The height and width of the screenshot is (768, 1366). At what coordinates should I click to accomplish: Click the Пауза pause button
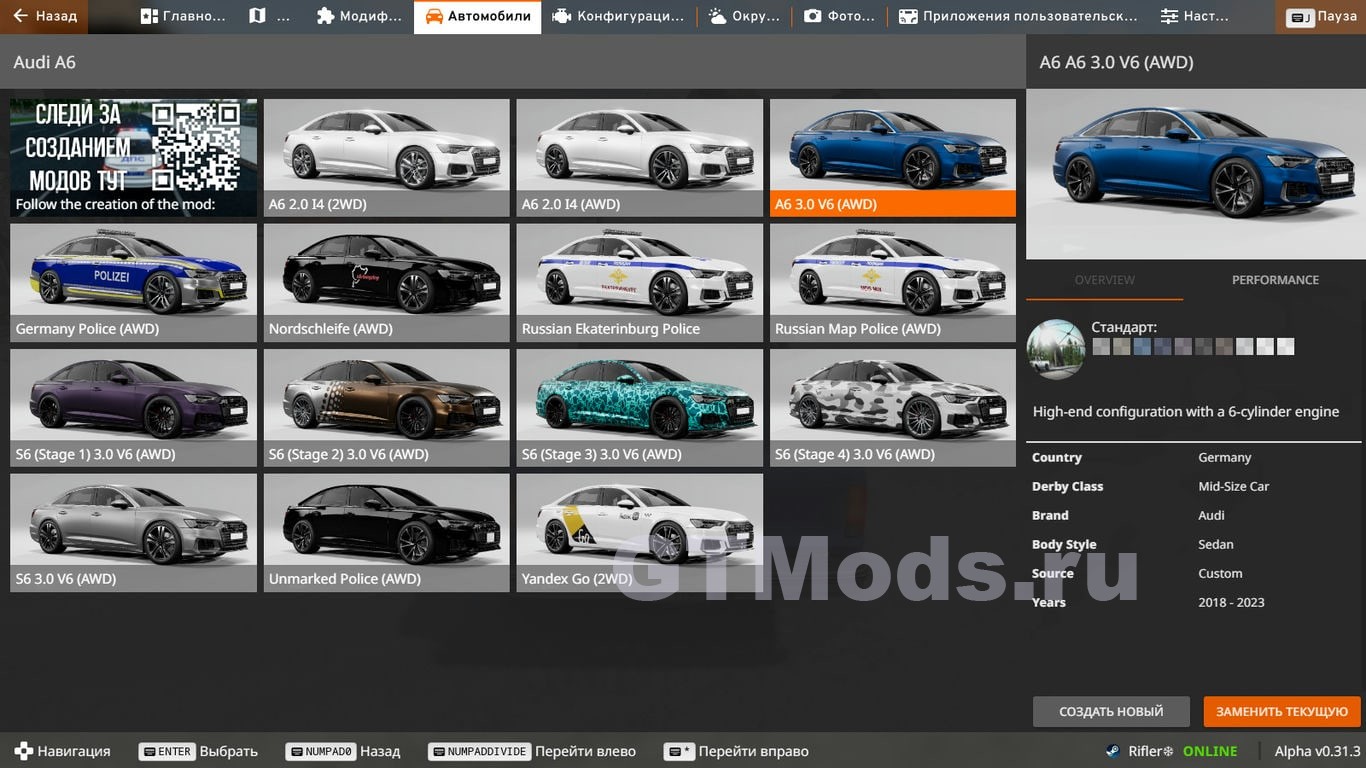(1322, 16)
